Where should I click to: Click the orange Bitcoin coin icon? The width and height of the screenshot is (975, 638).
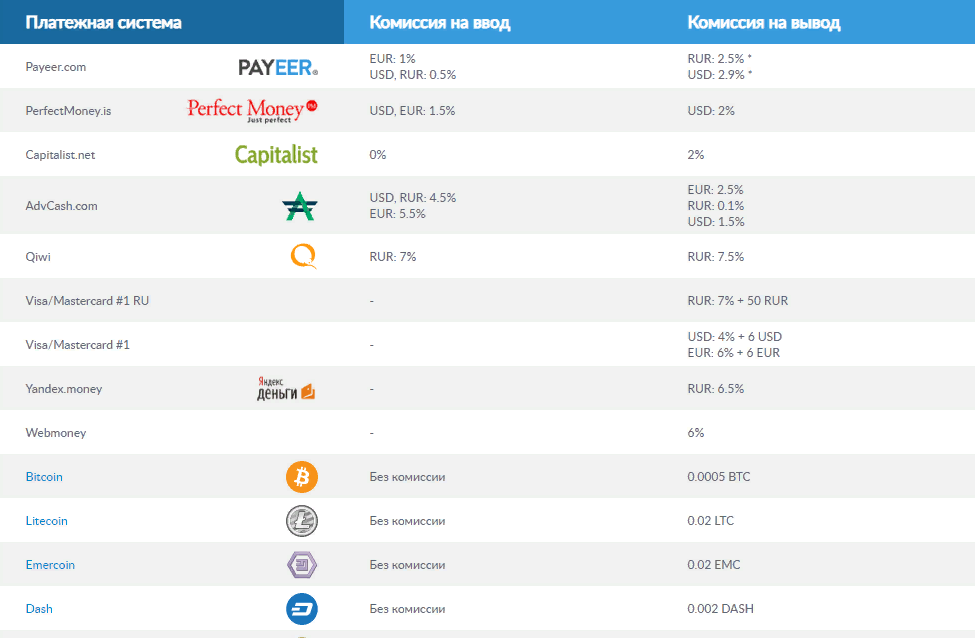(x=302, y=477)
